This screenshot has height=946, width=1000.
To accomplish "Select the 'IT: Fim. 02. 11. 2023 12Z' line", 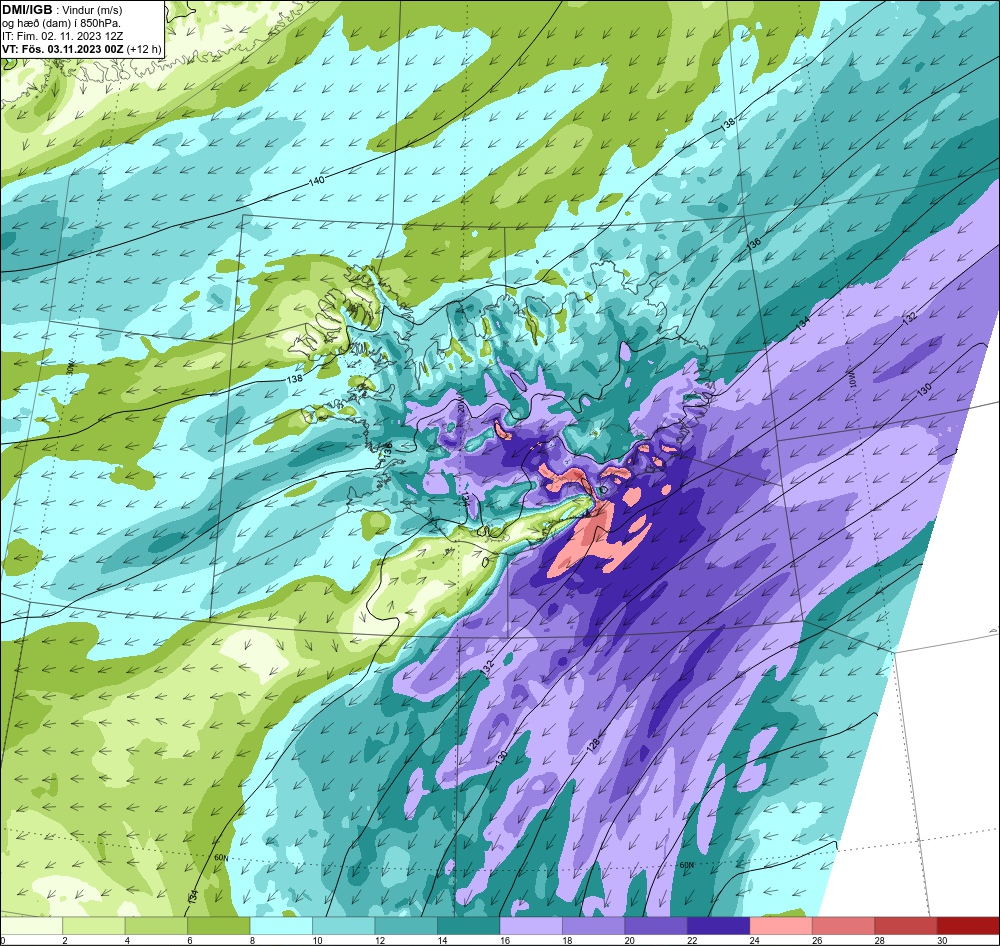I will coord(63,36).
